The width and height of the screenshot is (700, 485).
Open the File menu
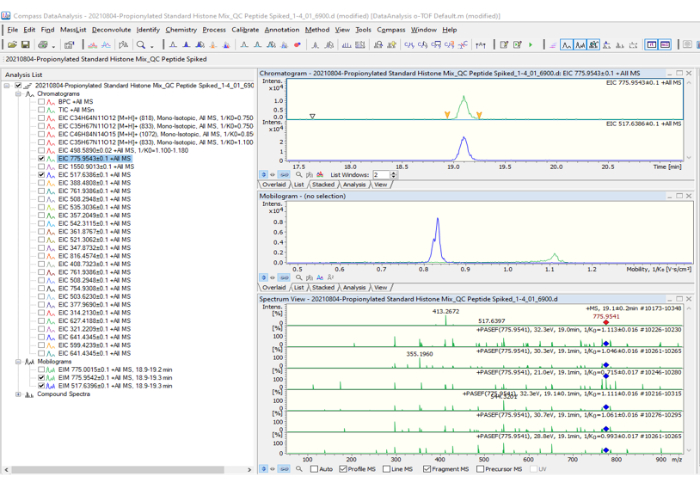[12, 30]
